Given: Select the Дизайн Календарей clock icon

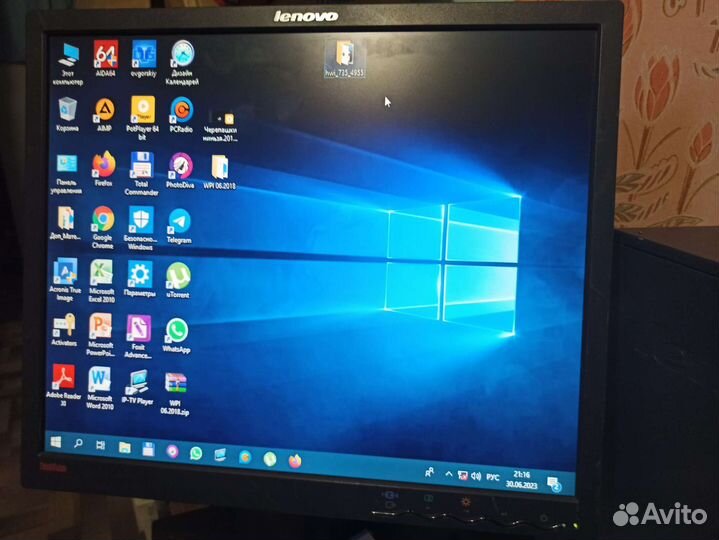Looking at the screenshot, I should pyautogui.click(x=182, y=62).
